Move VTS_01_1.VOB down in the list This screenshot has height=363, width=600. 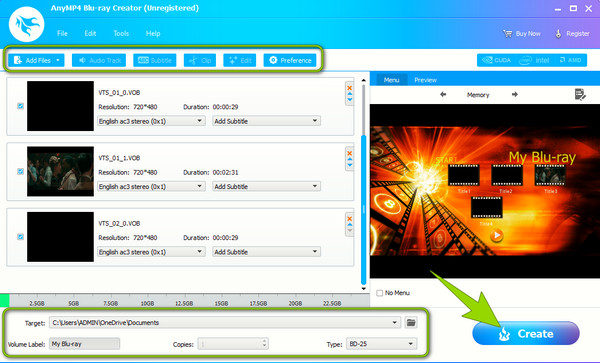(x=349, y=165)
